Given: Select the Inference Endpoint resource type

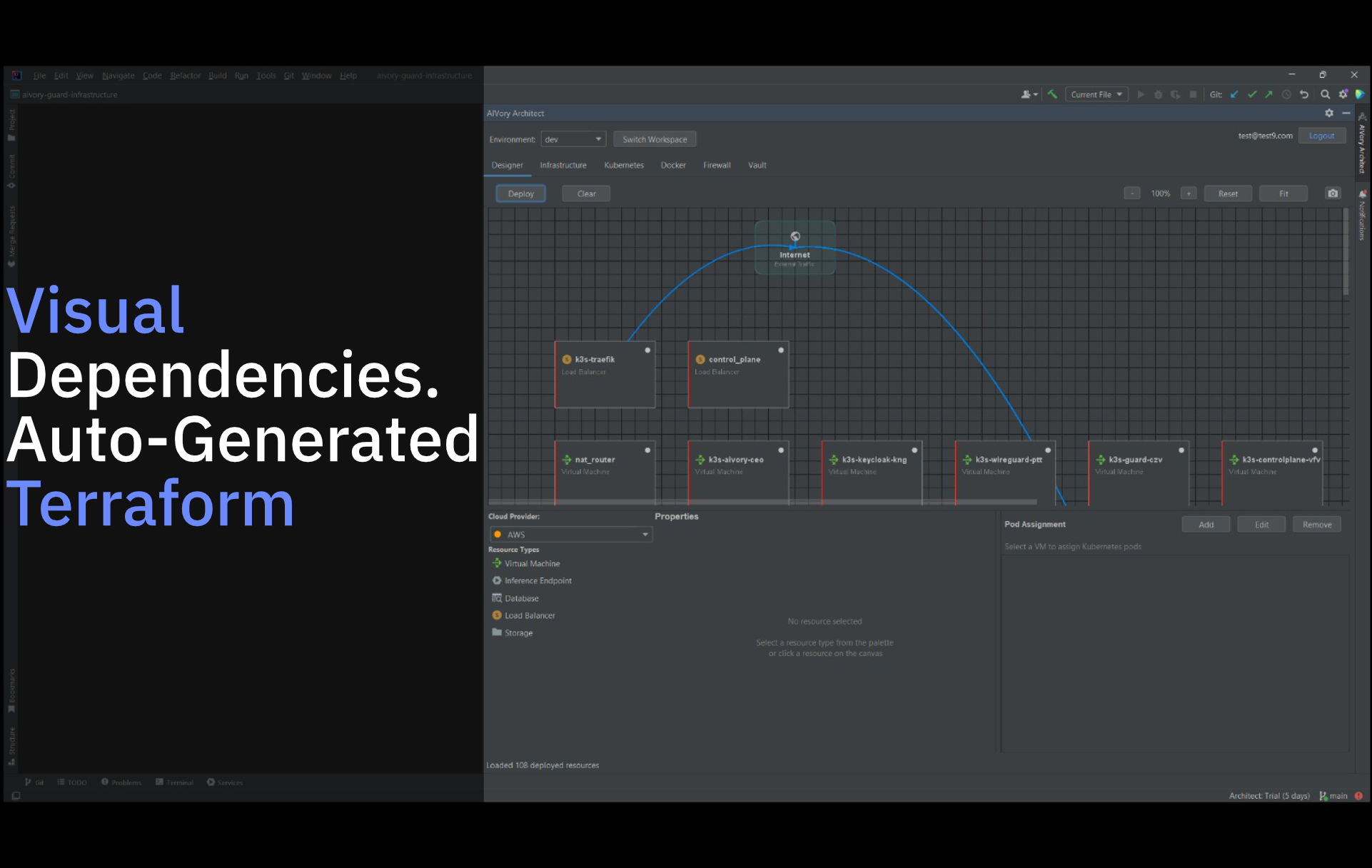Looking at the screenshot, I should [x=538, y=580].
